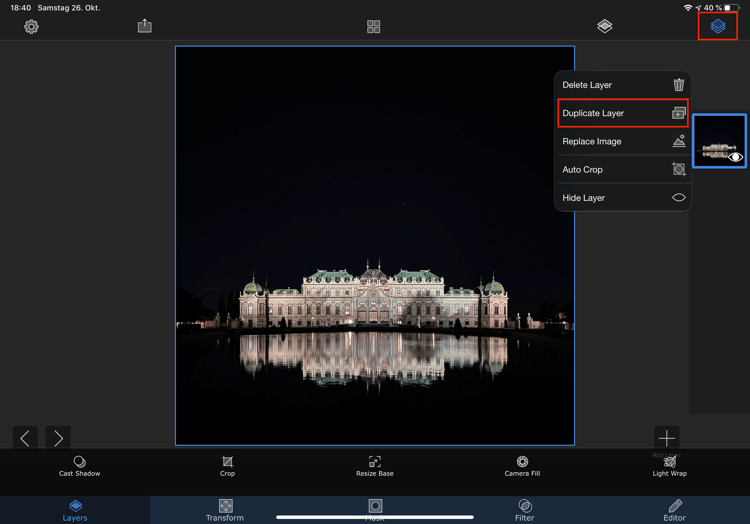Image resolution: width=750 pixels, height=524 pixels.
Task: Tap the time 18:40 in status bar
Action: click(21, 8)
